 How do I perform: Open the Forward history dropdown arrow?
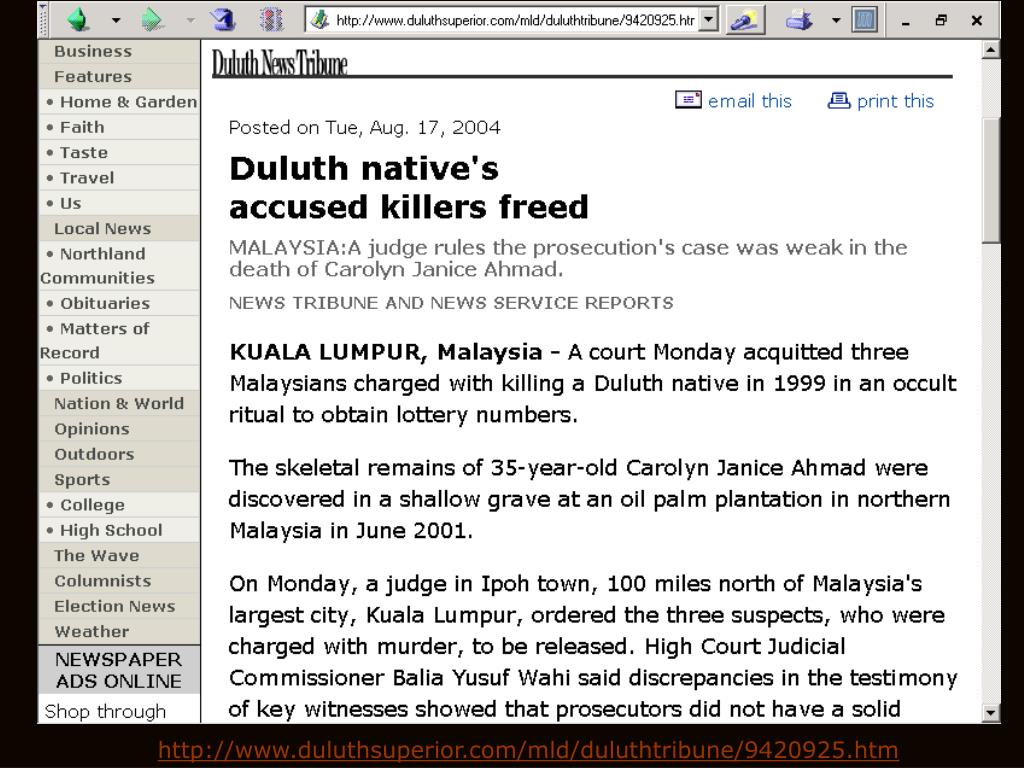click(x=190, y=20)
